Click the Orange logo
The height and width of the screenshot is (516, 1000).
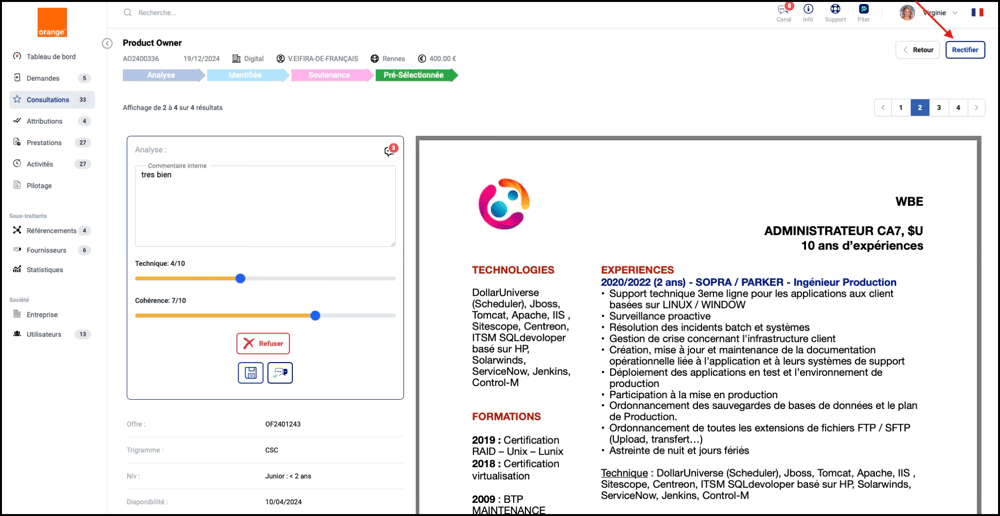[52, 23]
